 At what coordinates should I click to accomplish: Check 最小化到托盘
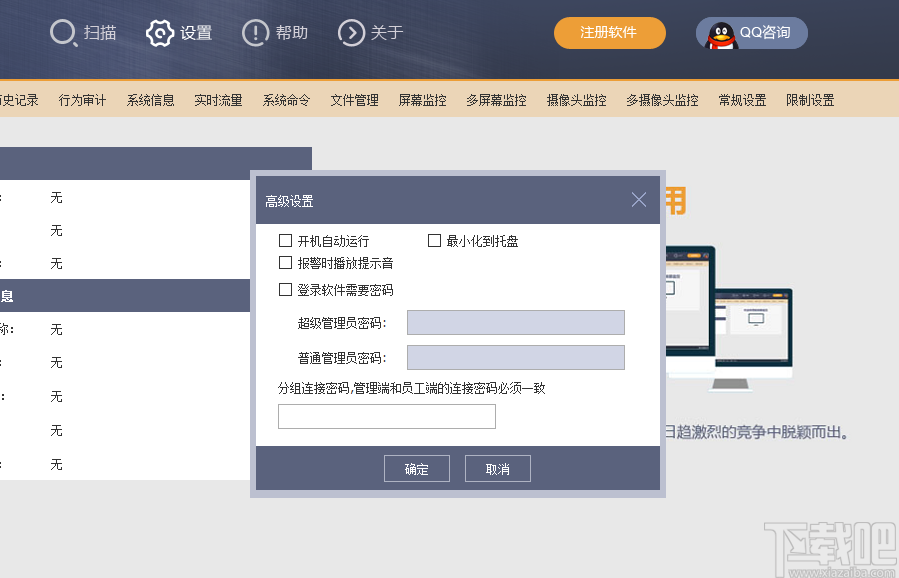click(435, 240)
